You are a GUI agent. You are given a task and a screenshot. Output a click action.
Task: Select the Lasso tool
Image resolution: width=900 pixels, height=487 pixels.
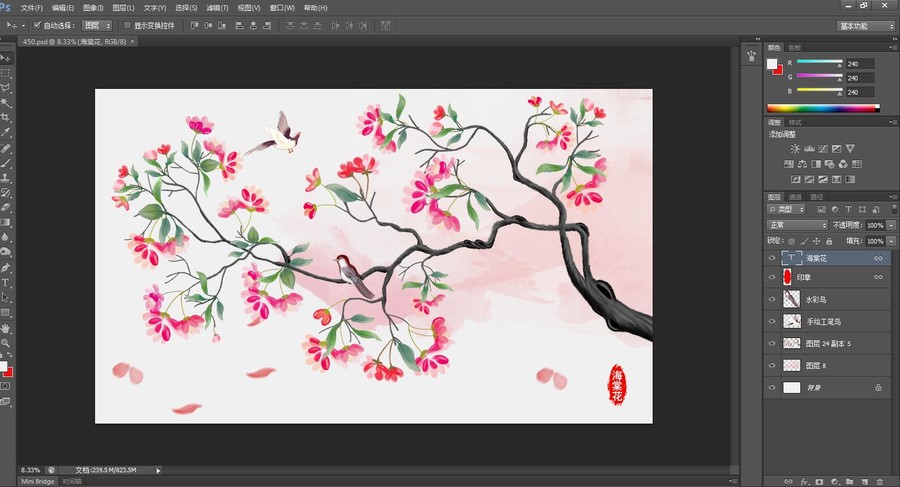point(6,88)
